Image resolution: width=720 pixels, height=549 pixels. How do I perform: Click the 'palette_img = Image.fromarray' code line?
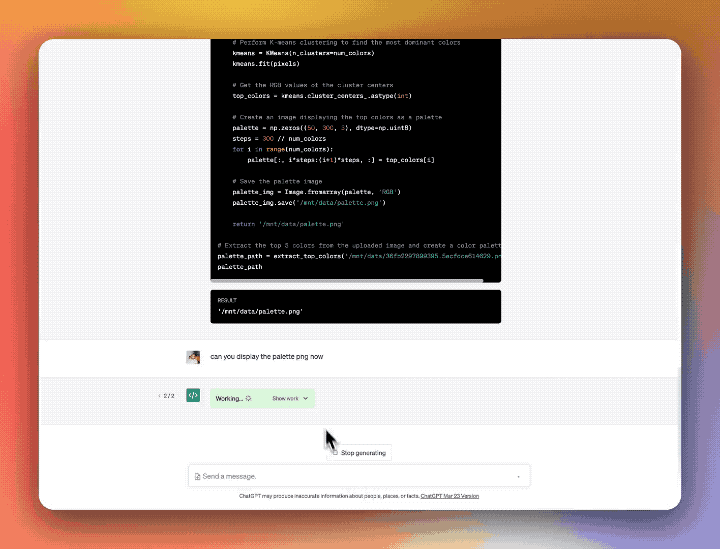coord(316,192)
